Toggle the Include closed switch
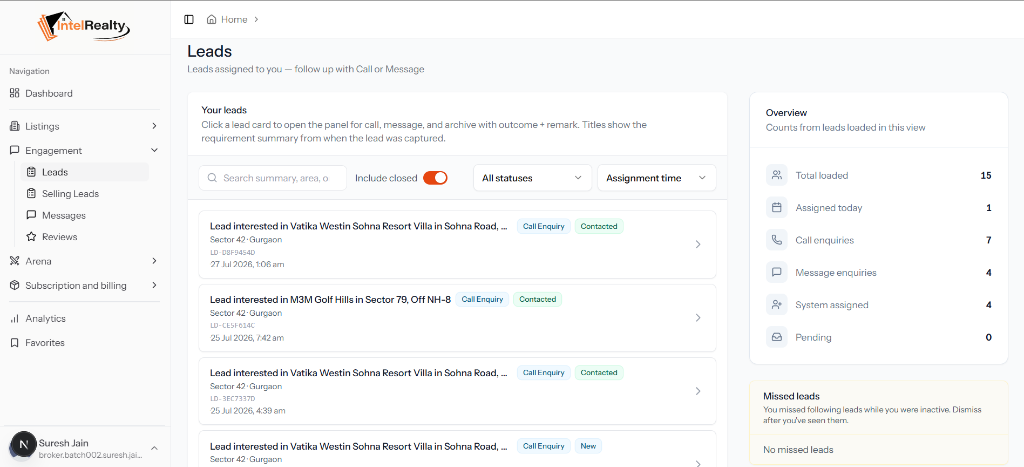Screen dimensions: 1024x467 [x=436, y=178]
